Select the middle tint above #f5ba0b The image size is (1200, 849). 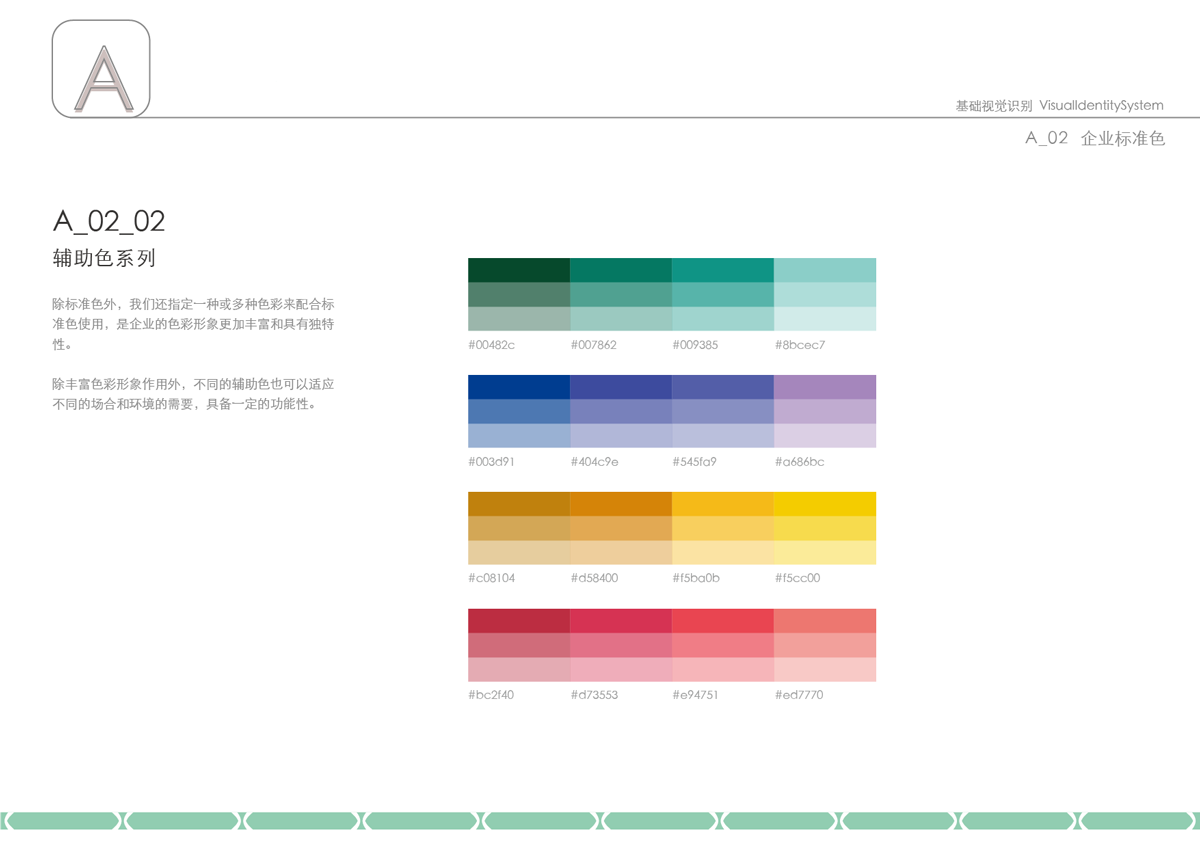pyautogui.click(x=723, y=528)
